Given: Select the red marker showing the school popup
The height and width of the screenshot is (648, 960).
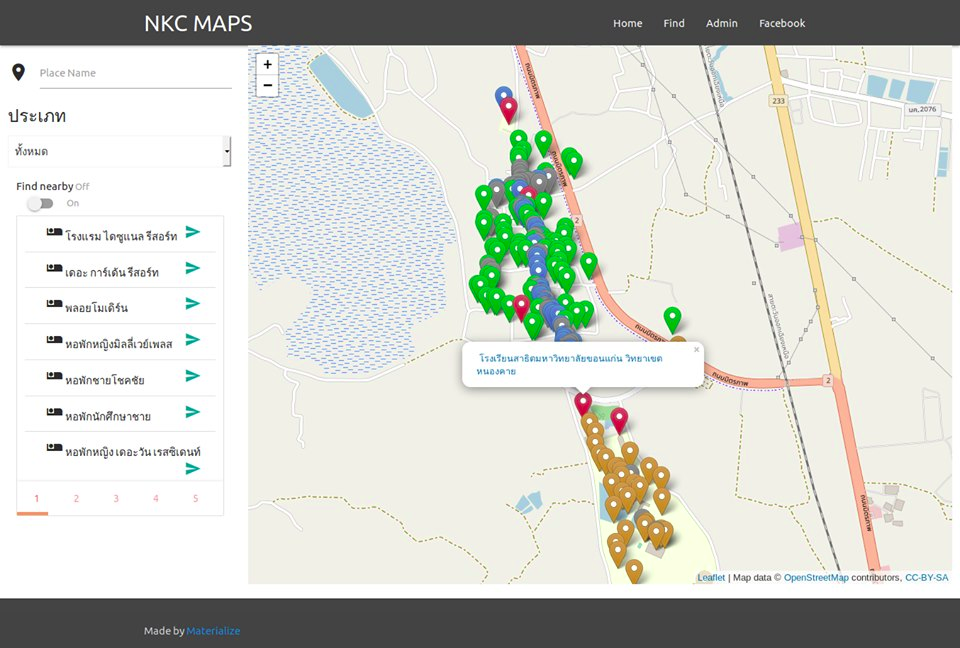Looking at the screenshot, I should (583, 402).
